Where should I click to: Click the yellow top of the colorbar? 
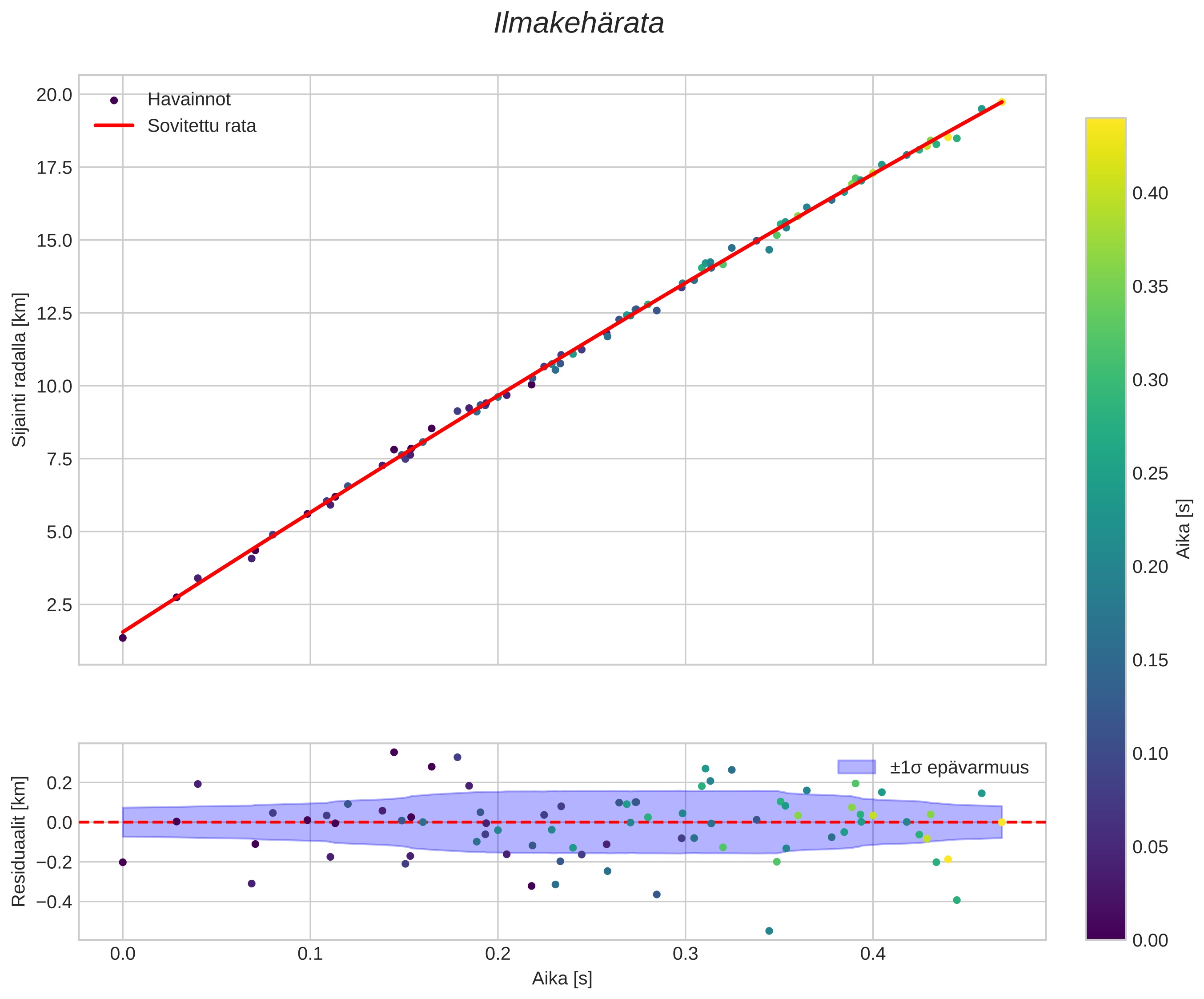pyautogui.click(x=1105, y=127)
